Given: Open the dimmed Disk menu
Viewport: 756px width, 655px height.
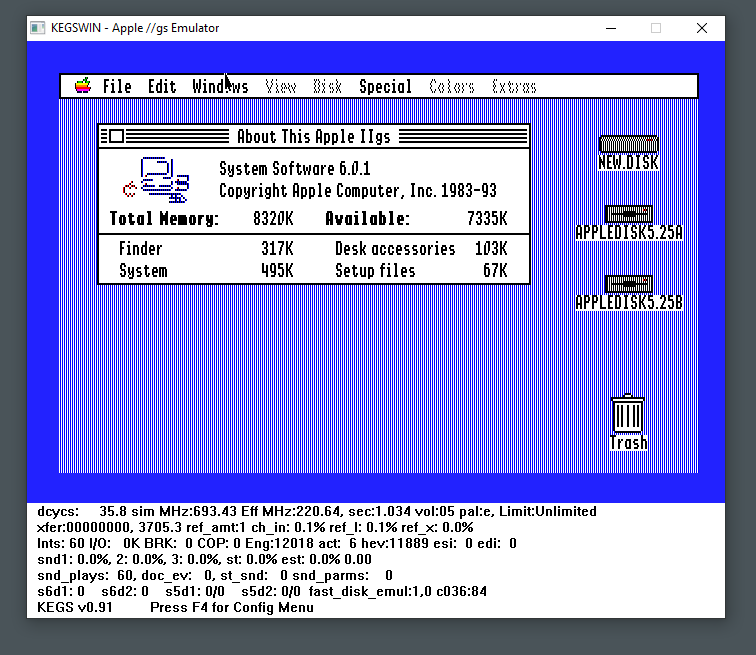Looking at the screenshot, I should pos(327,86).
